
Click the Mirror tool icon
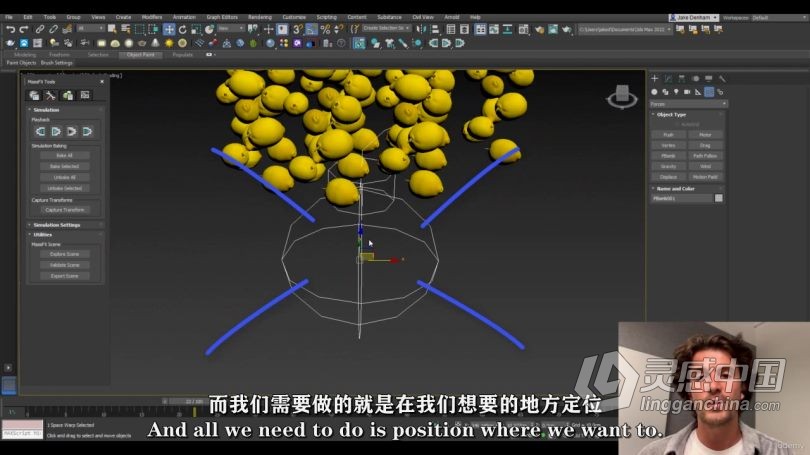pos(422,29)
